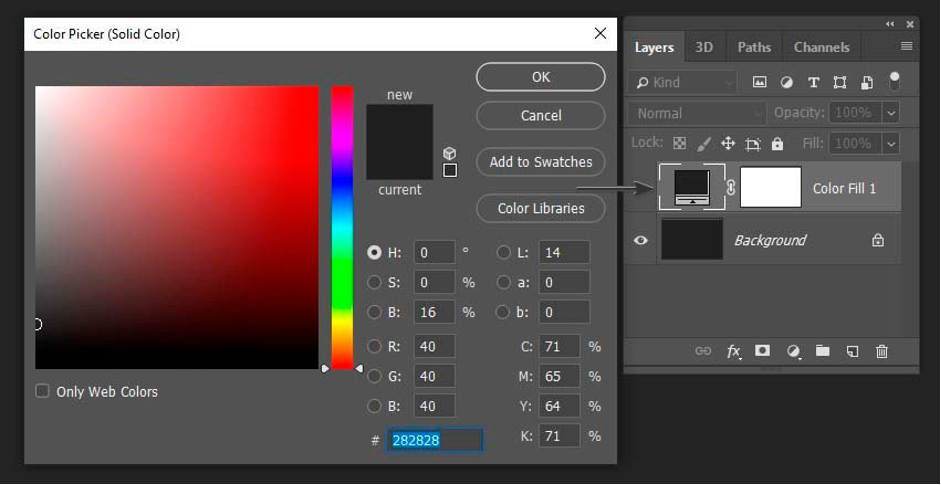Filter for pixel layers icon

759,82
